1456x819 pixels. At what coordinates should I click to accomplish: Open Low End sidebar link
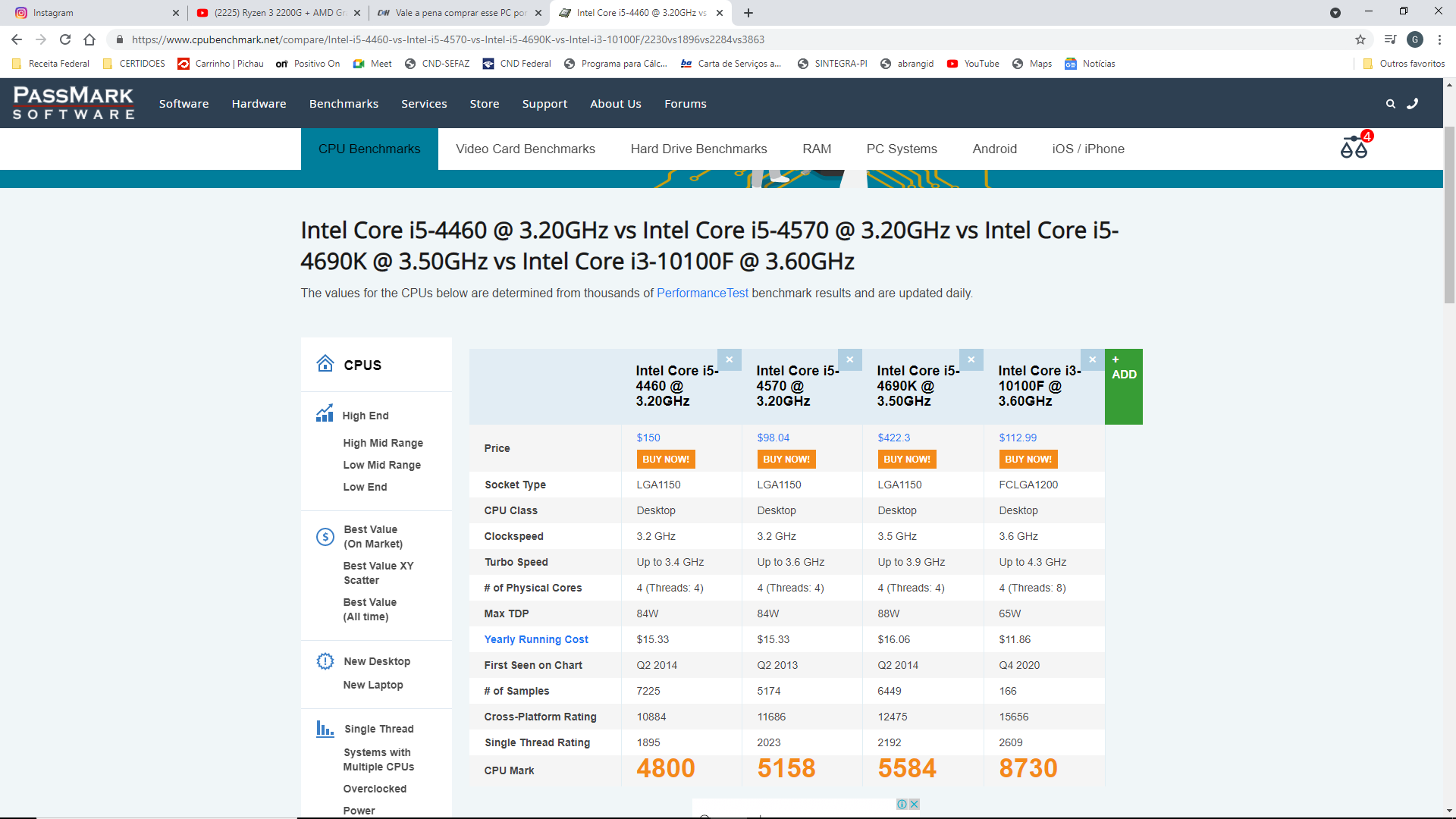365,487
